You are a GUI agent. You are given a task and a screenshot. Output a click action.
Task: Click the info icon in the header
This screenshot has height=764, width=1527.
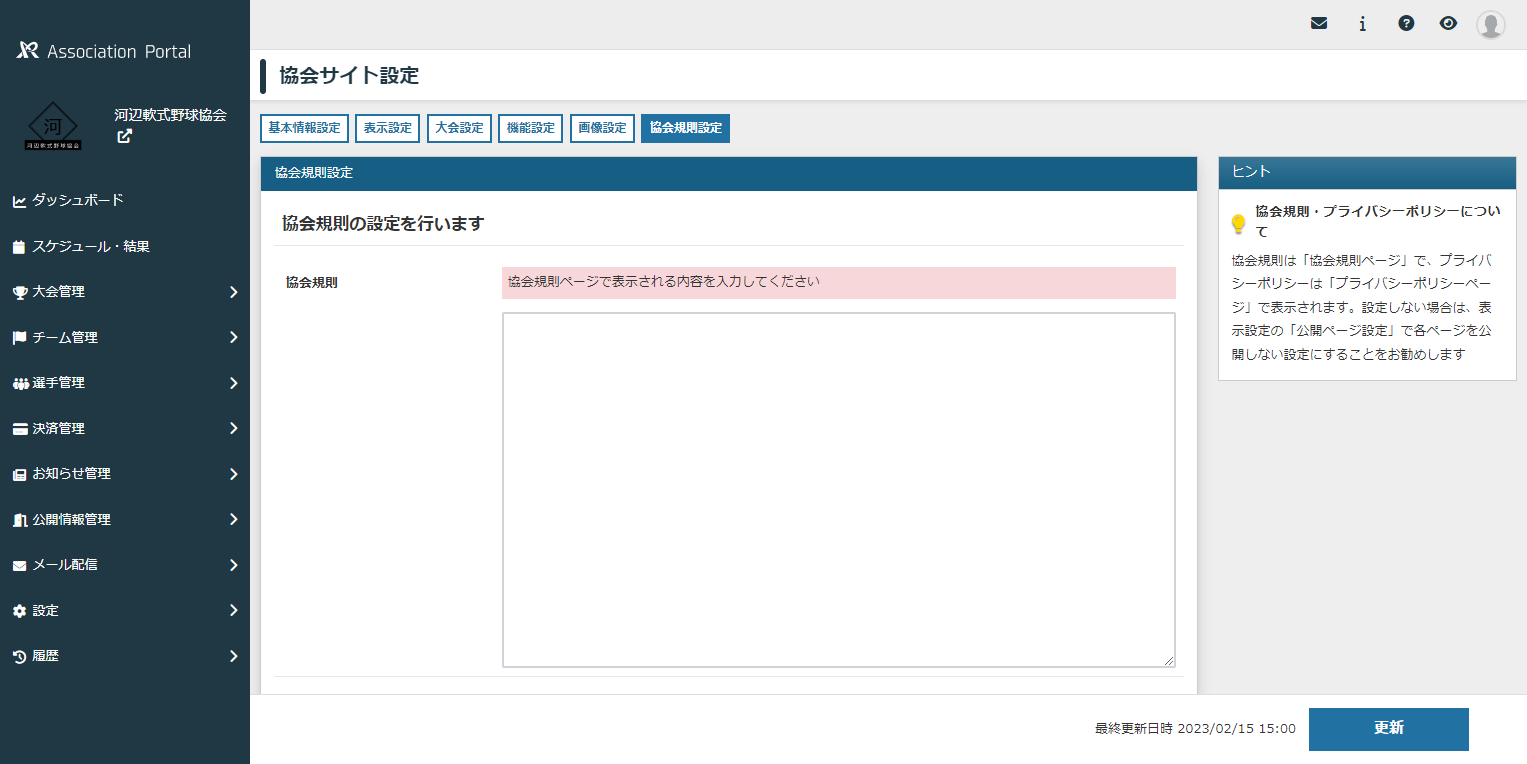pos(1362,22)
